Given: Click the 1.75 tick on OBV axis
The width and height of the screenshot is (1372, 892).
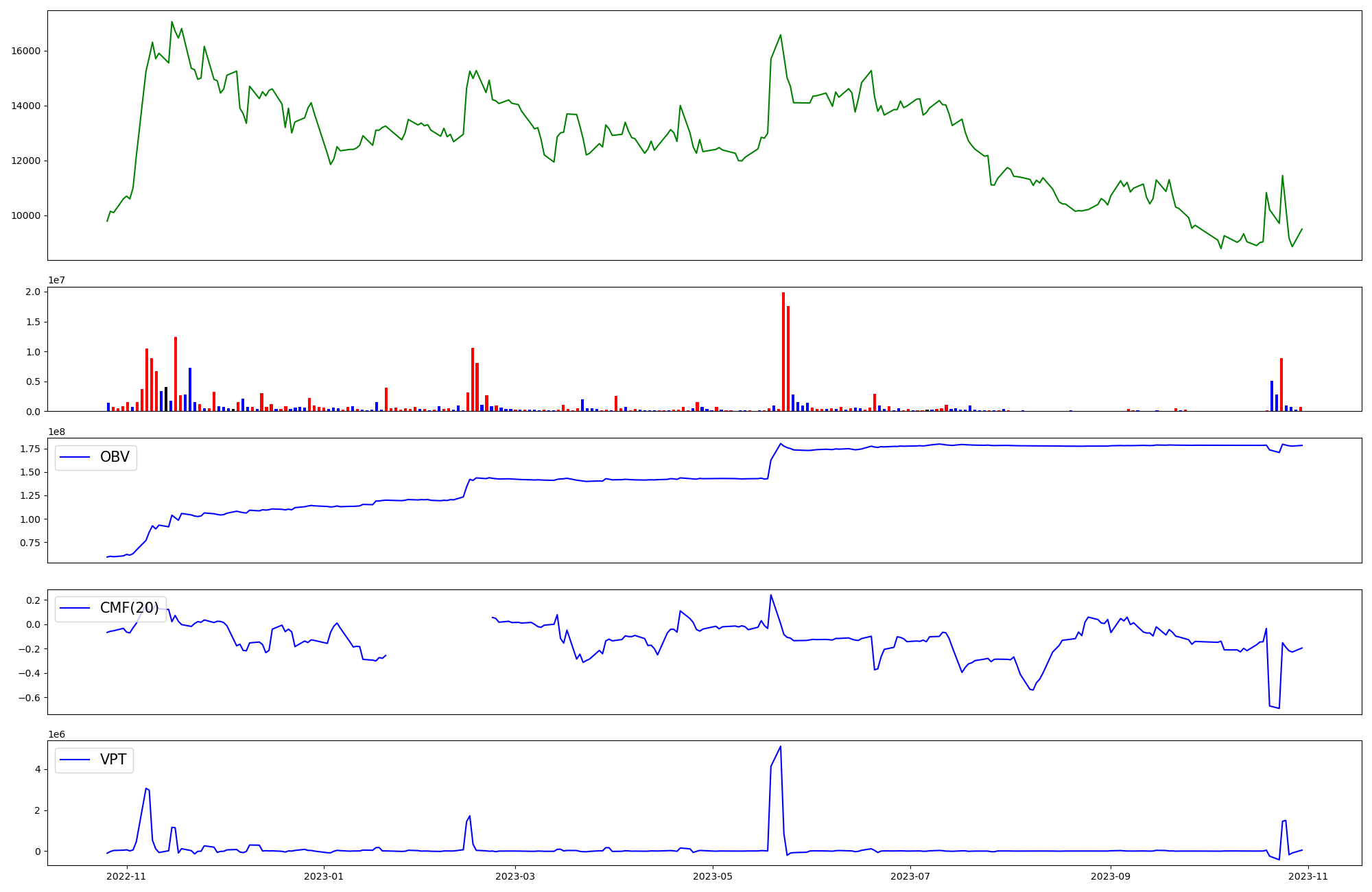Looking at the screenshot, I should coord(29,449).
